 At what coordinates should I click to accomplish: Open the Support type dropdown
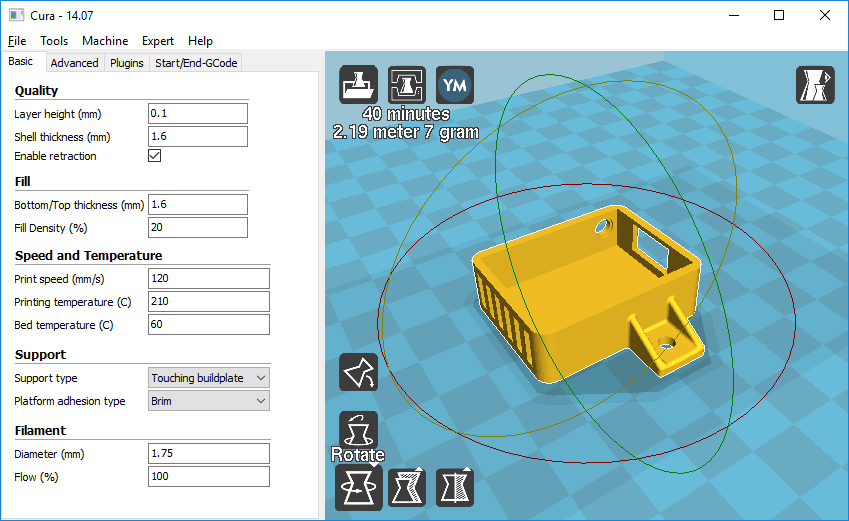click(x=208, y=378)
